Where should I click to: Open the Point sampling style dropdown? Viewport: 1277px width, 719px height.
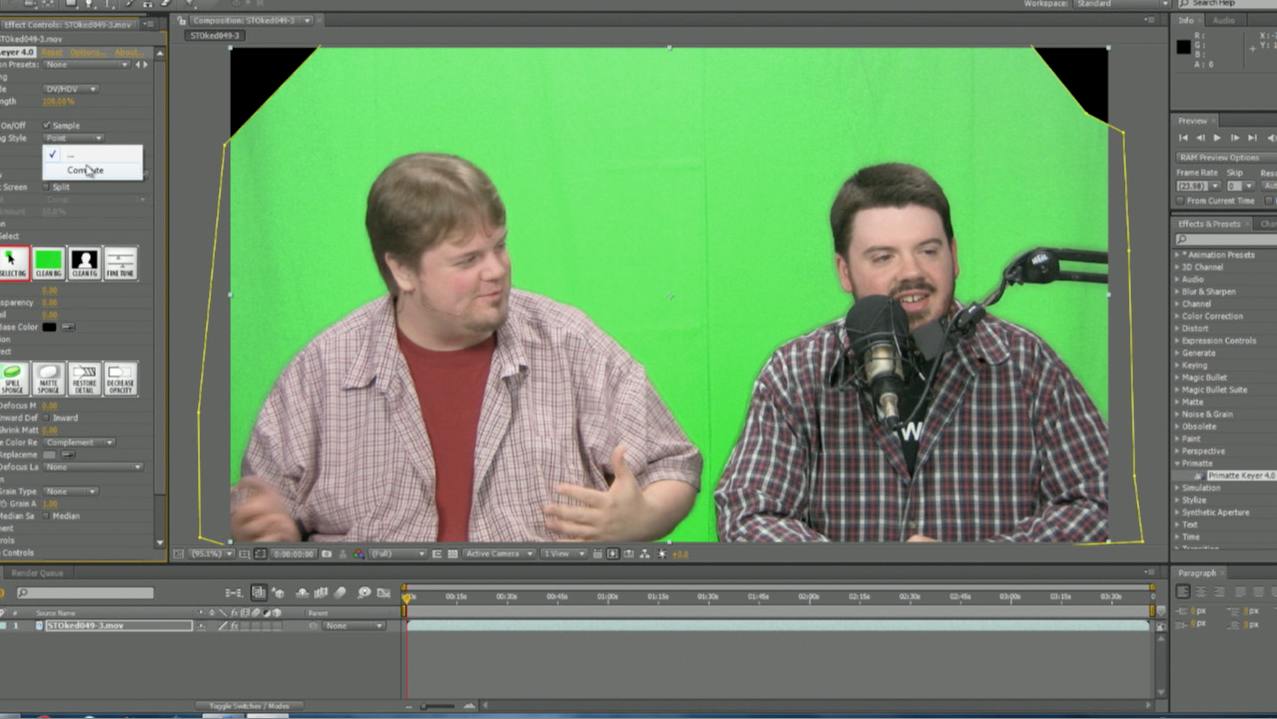[73, 138]
